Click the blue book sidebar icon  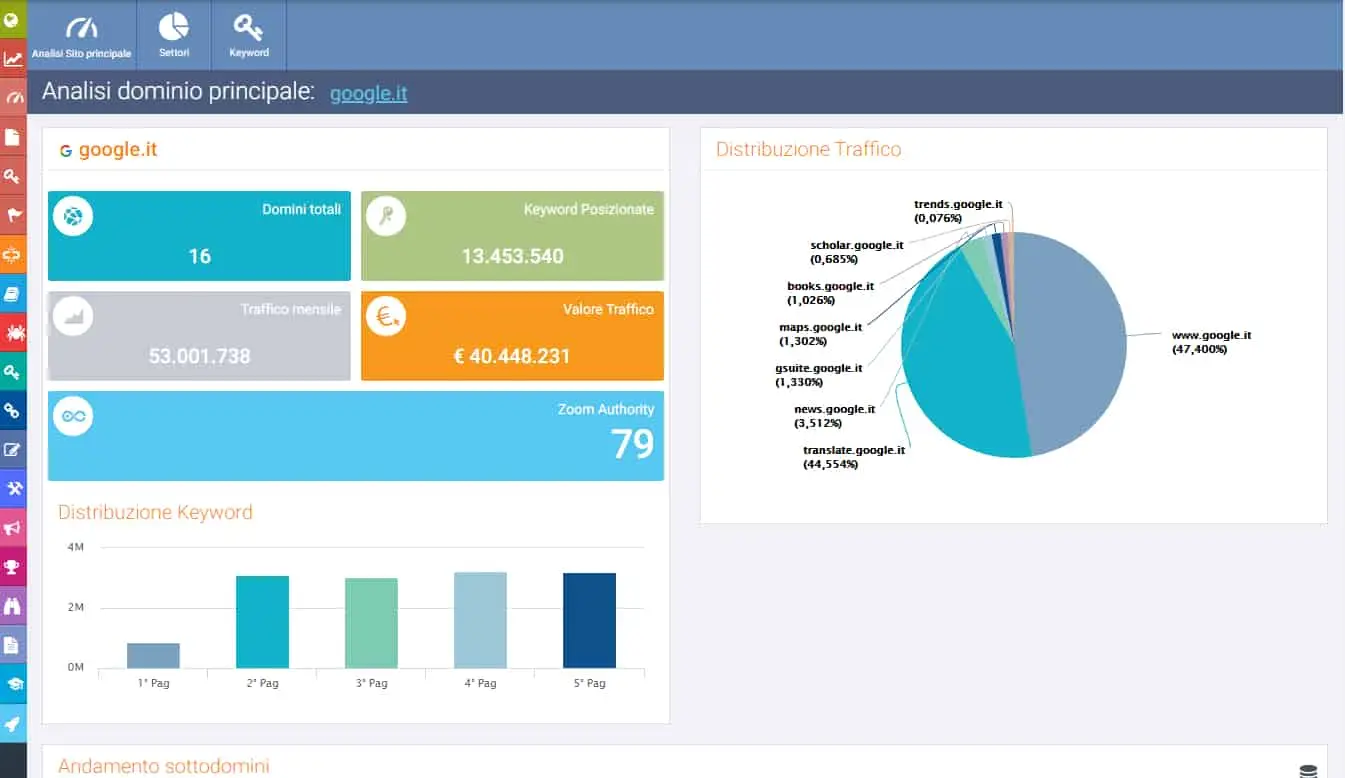tap(13, 293)
